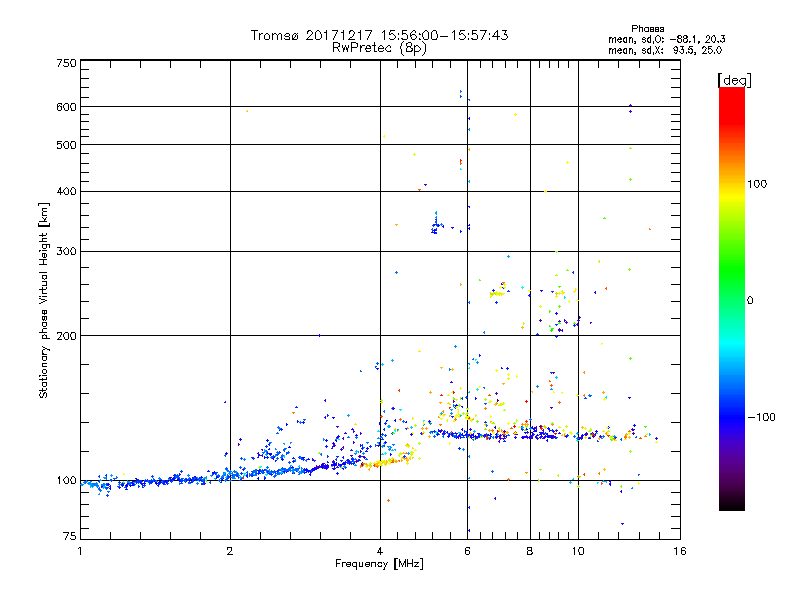The height and width of the screenshot is (600, 800).
Task: Click the 'Frequency [MHz]' axis title
Action: (379, 564)
